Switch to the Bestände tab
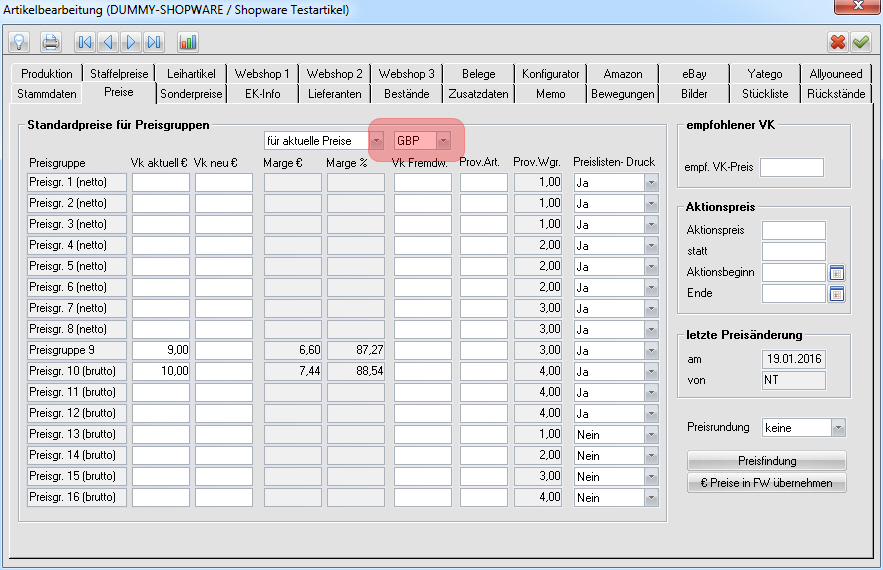The image size is (883, 570). point(407,94)
